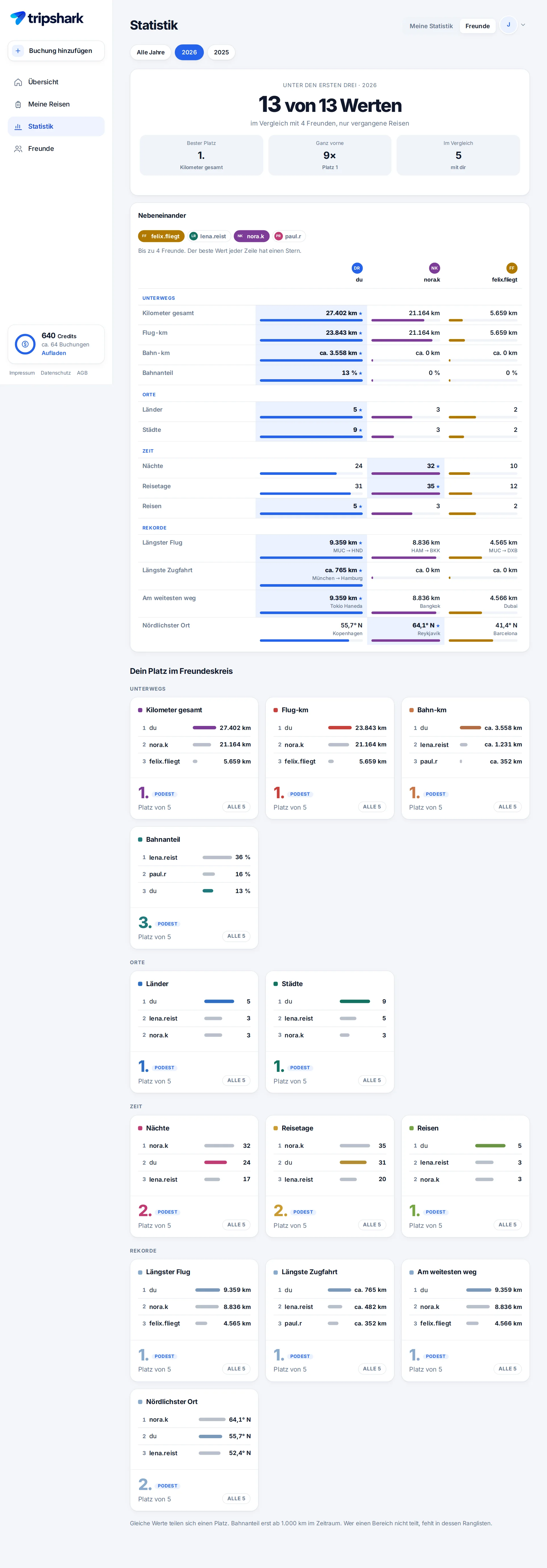Click the credits coin icon
This screenshot has height=1568, width=547.
click(x=25, y=344)
